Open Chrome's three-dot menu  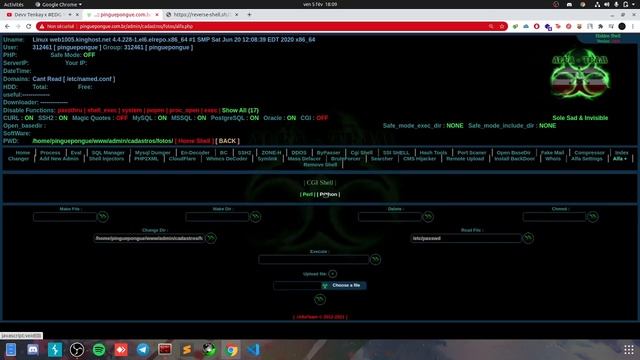coord(633,27)
